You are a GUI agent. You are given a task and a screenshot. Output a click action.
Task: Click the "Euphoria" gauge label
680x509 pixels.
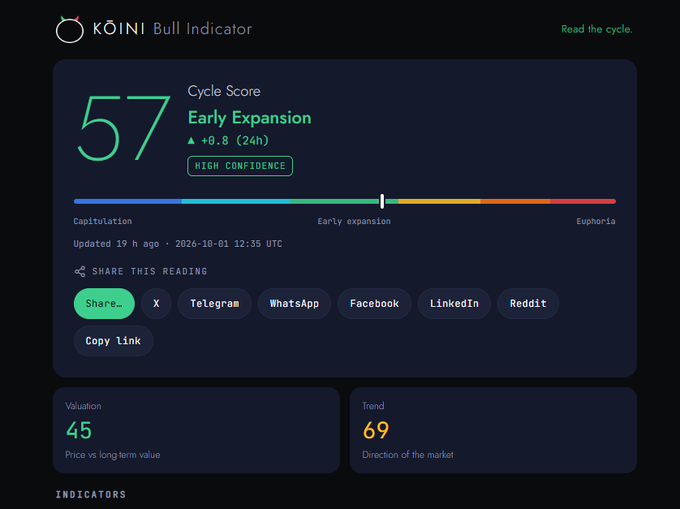596,221
